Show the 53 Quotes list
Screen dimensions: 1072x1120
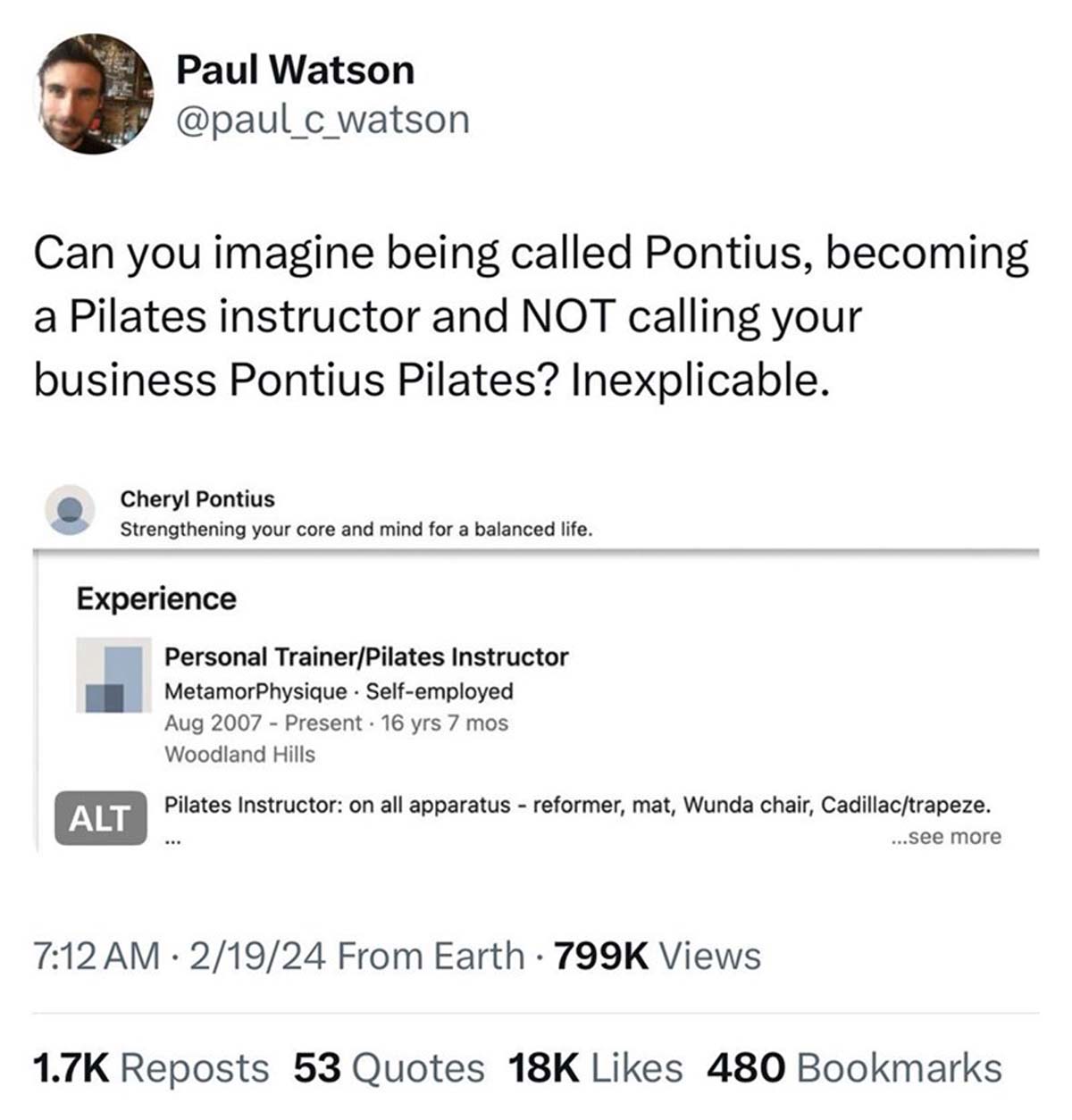point(389,1068)
